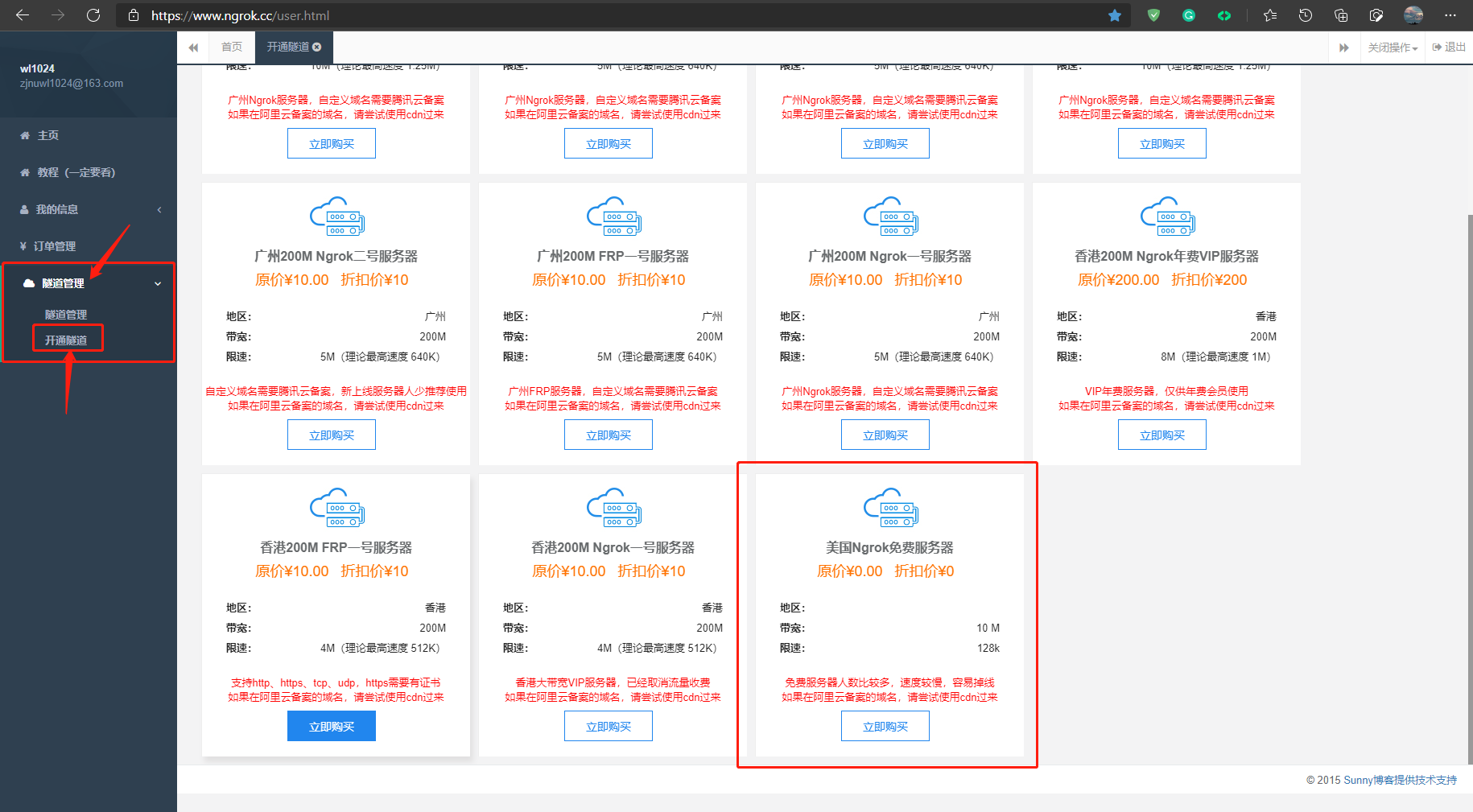Screen dimensions: 1473x812
Task: Open the green shield extension icon
Action: click(x=1153, y=15)
